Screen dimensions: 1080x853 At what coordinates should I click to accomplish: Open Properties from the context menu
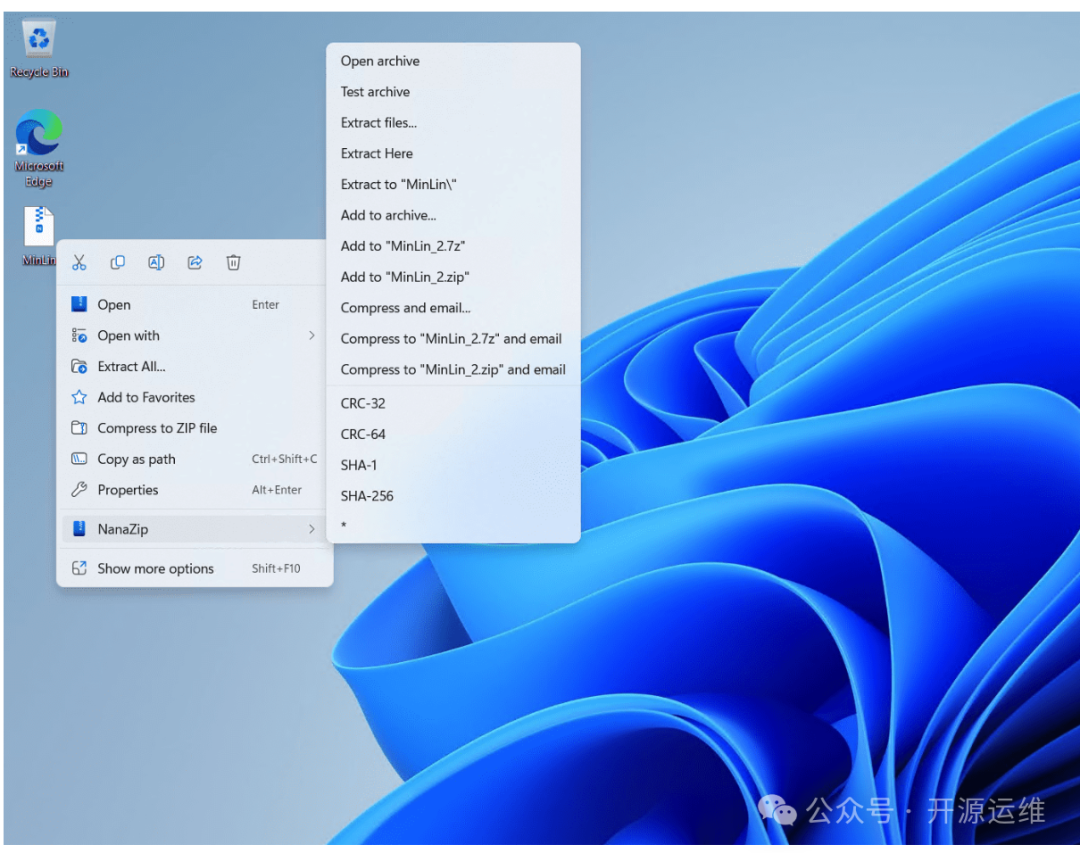tap(194, 490)
